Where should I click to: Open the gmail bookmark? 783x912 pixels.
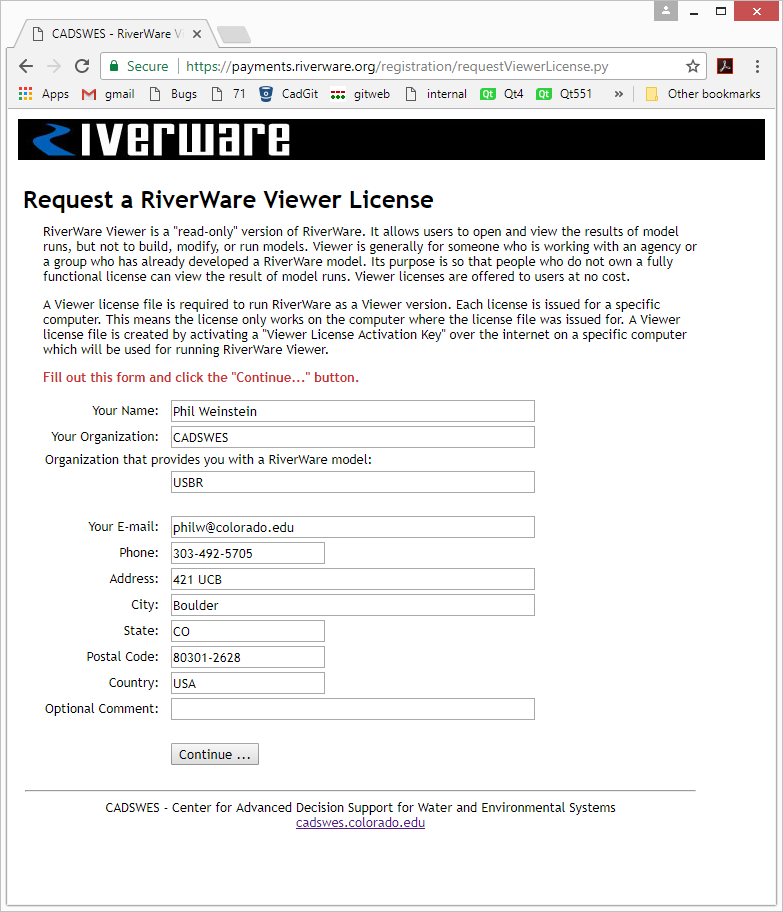108,94
